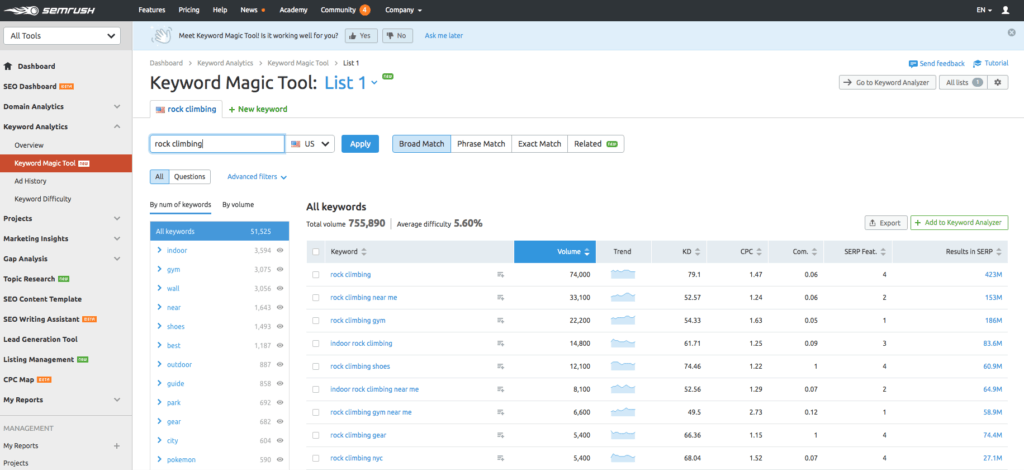
Task: Select all keywords header checkbox
Action: click(x=316, y=252)
